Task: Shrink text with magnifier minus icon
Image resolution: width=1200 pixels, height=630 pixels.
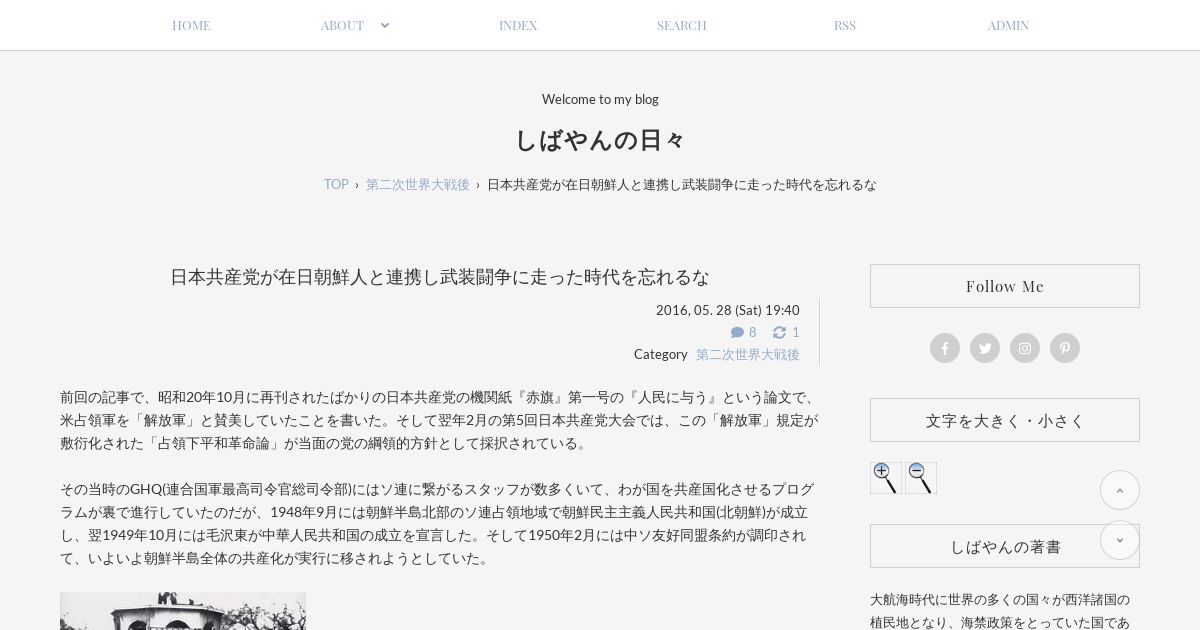Action: (921, 478)
